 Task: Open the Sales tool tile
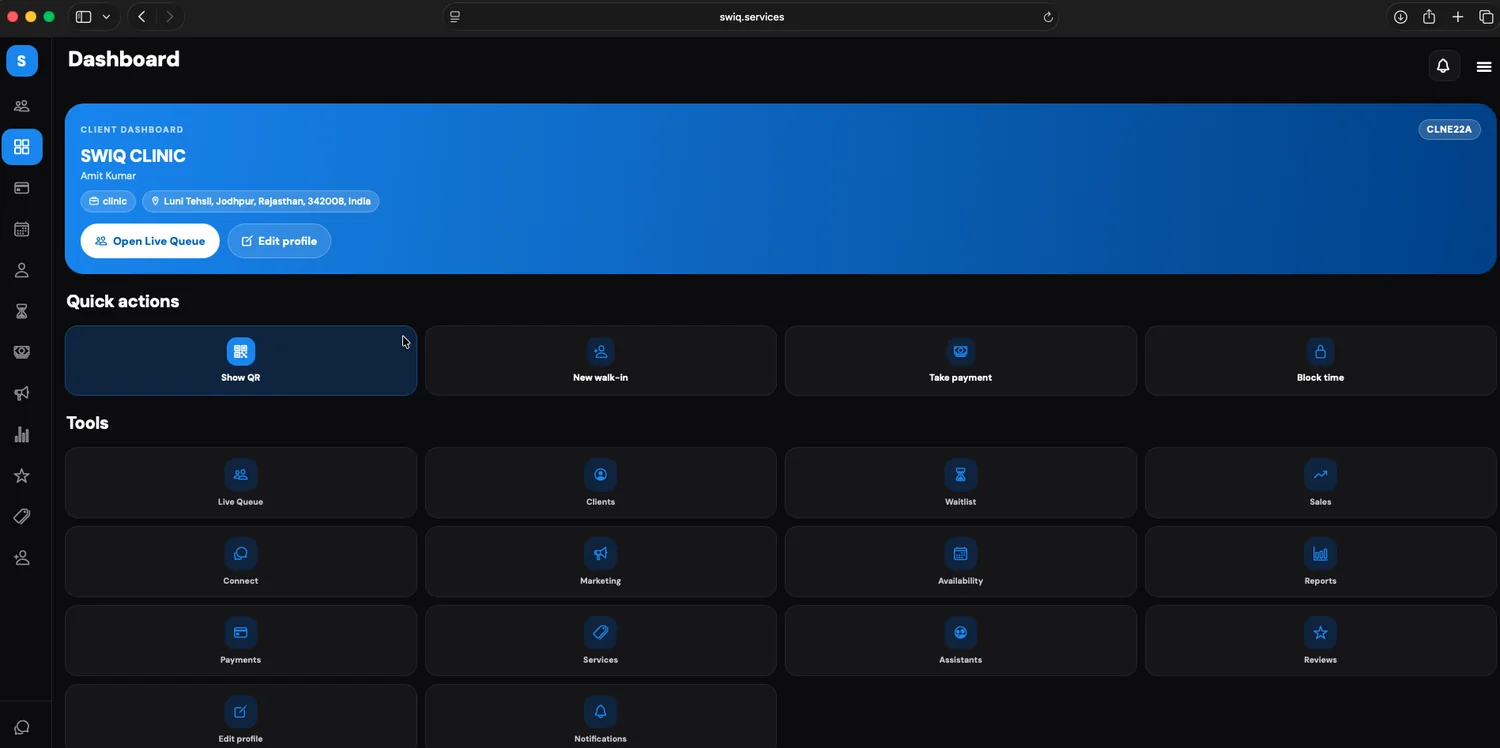point(1321,483)
